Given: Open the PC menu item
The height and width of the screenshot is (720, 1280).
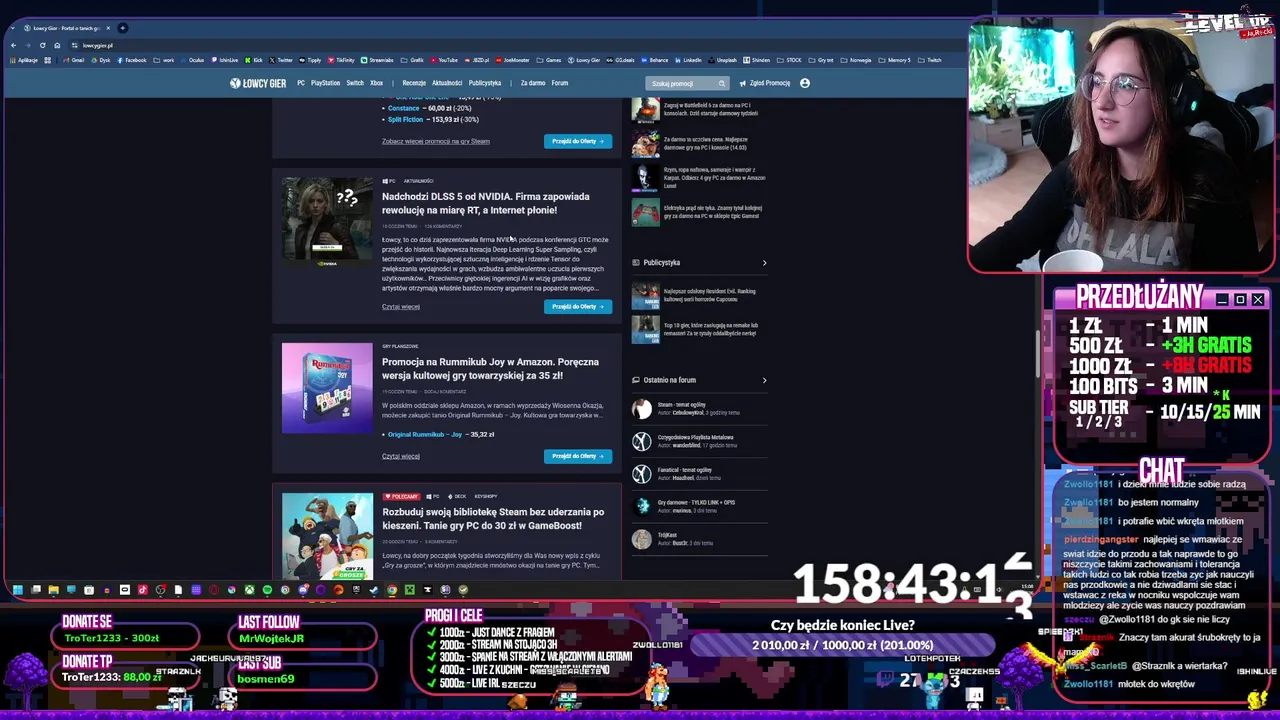Looking at the screenshot, I should [301, 83].
